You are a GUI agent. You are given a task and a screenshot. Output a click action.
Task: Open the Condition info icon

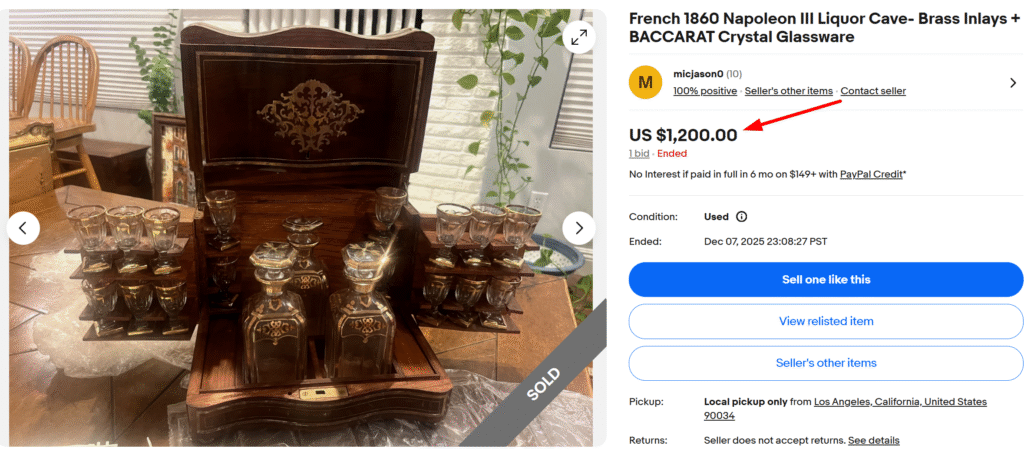(741, 216)
